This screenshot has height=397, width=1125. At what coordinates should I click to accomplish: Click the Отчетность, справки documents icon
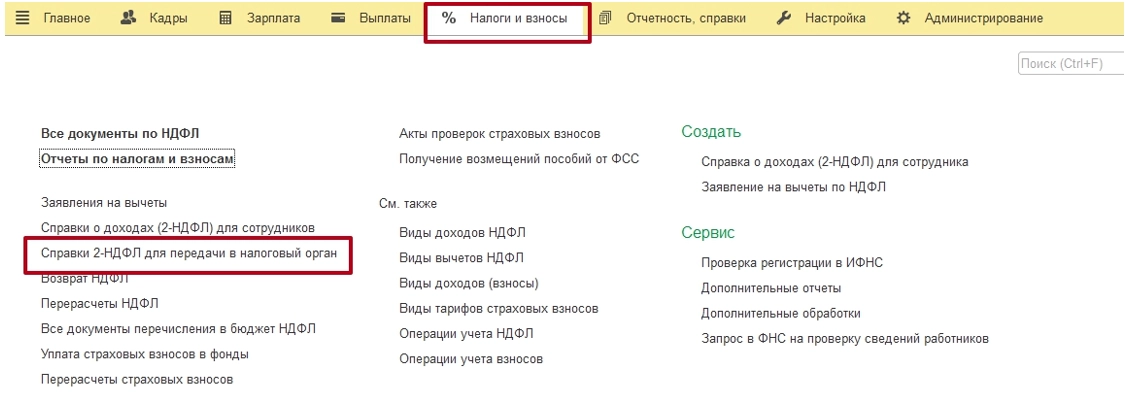click(606, 18)
